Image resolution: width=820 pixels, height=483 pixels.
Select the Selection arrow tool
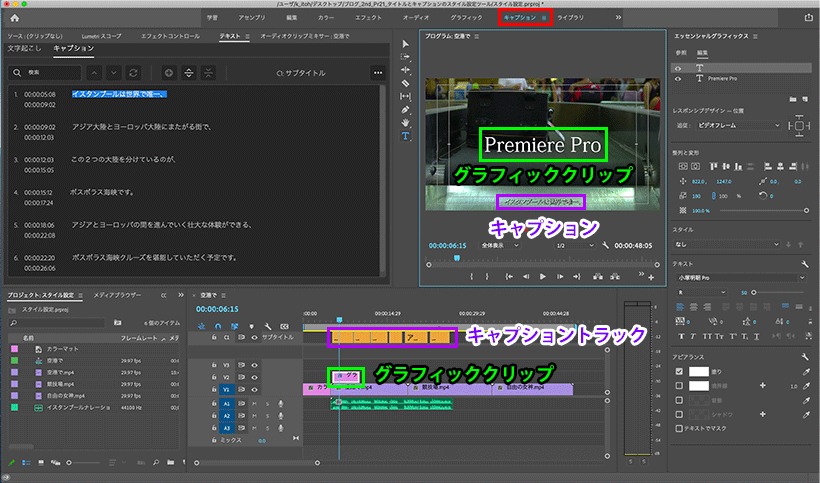[x=405, y=43]
